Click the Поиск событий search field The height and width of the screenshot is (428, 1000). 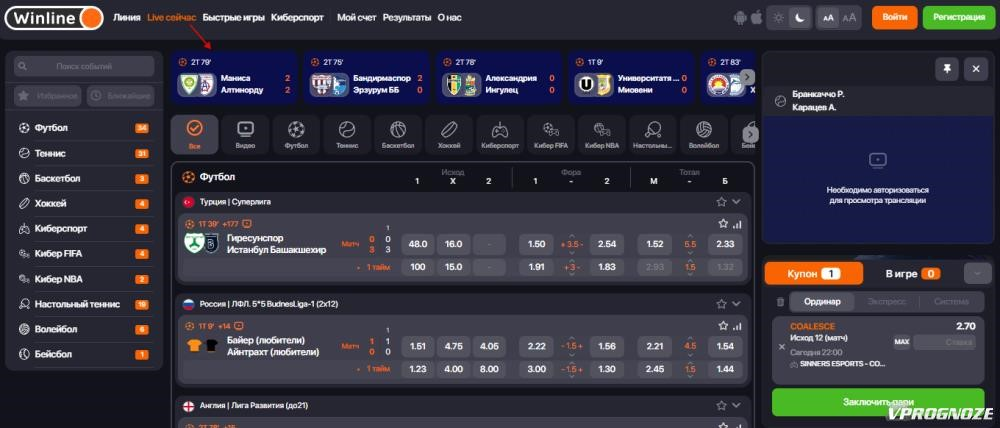84,66
